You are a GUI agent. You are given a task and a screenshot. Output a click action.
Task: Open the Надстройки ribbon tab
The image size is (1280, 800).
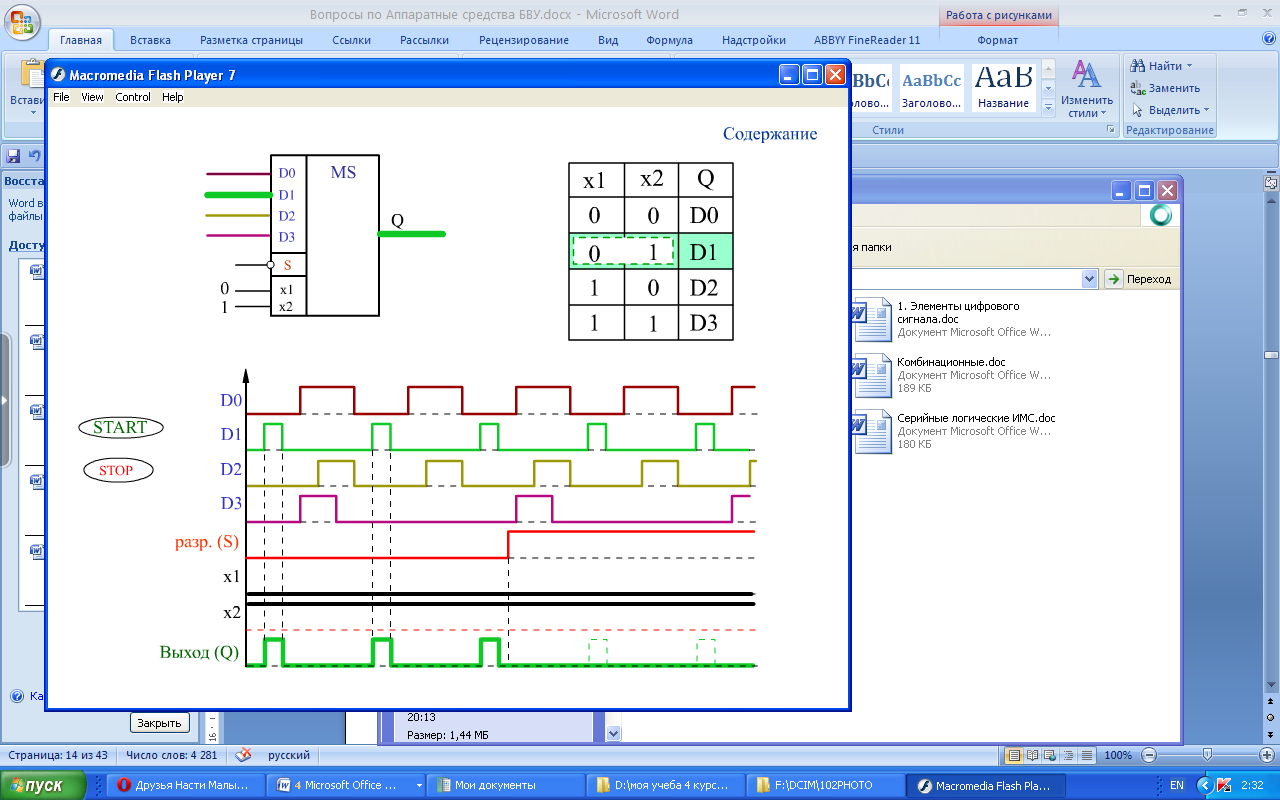(753, 40)
